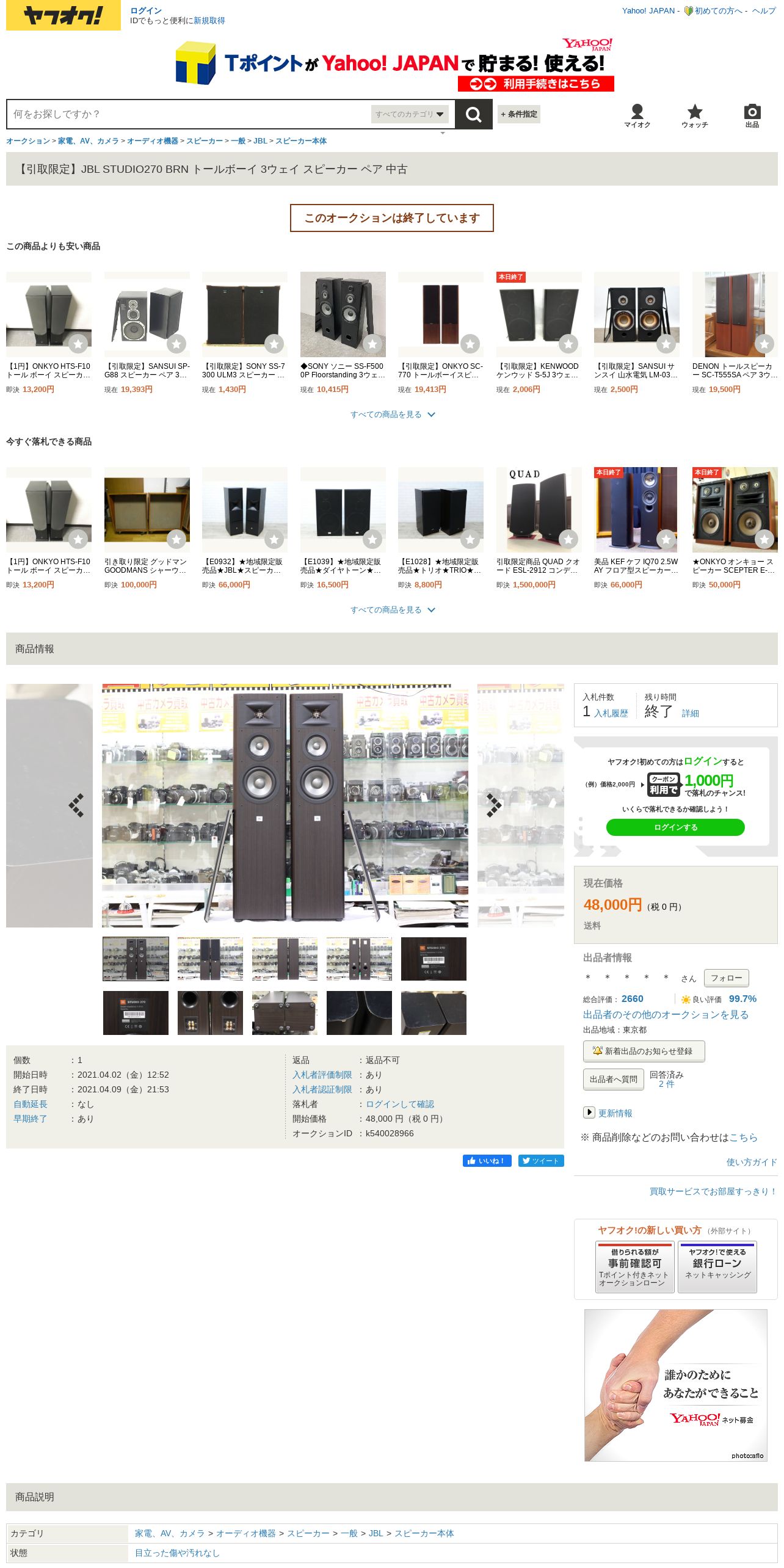Star the ONKYO SCEPTER 50,000円 item
784x1568 pixels.
(764, 540)
